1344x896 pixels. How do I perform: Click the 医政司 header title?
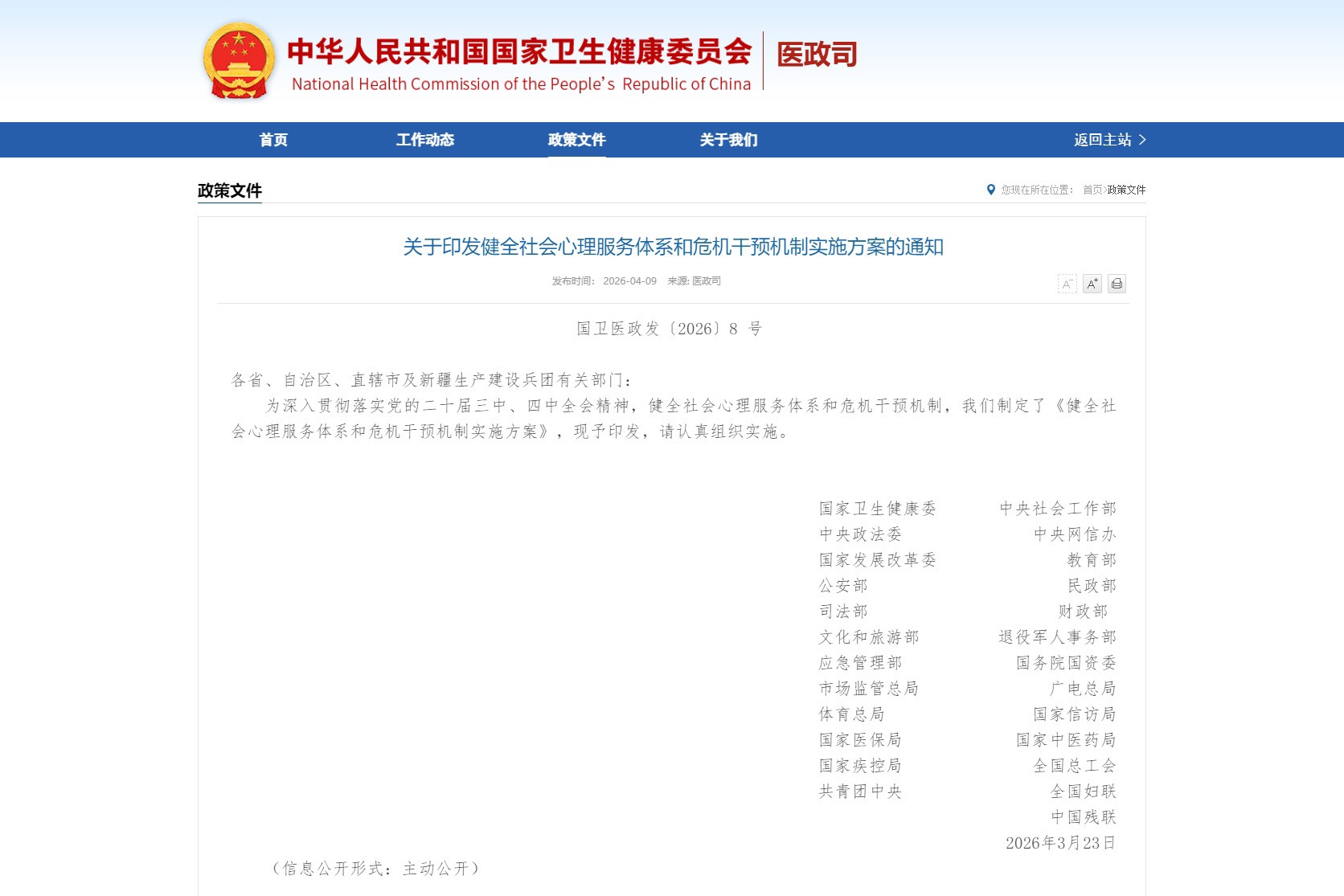817,55
